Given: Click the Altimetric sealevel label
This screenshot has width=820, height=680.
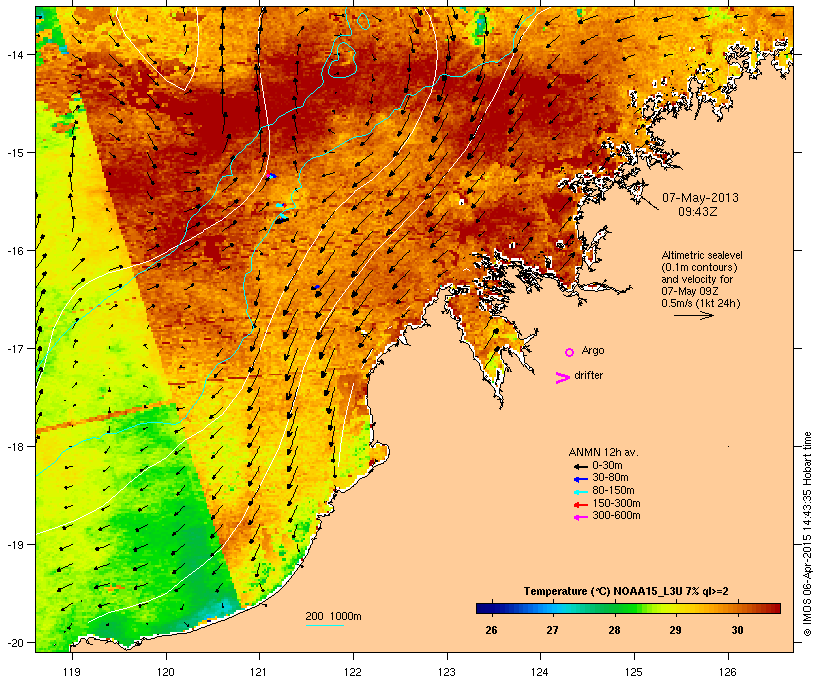Looking at the screenshot, I should click(702, 255).
